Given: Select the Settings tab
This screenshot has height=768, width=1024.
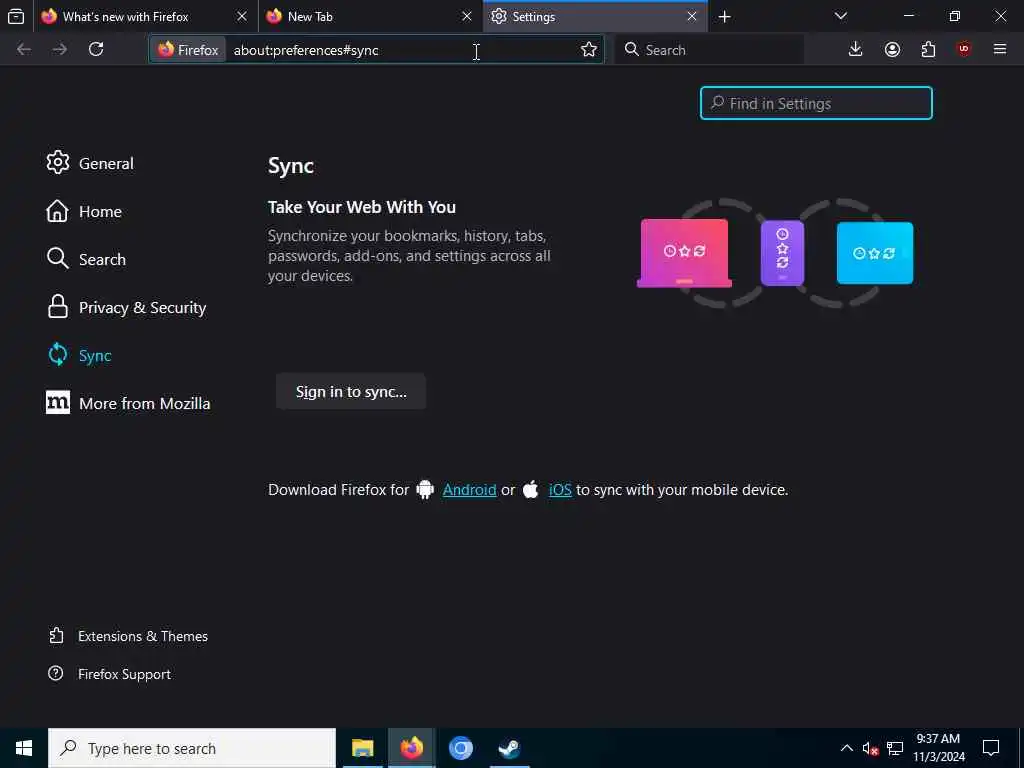Looking at the screenshot, I should [595, 16].
